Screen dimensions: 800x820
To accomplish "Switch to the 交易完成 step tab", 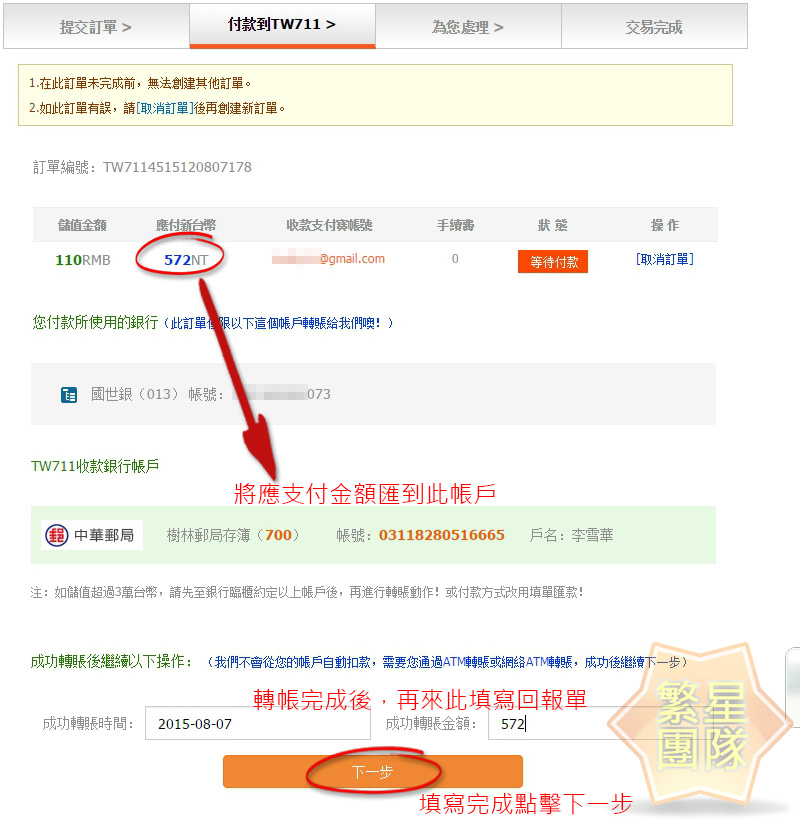I will tap(653, 27).
